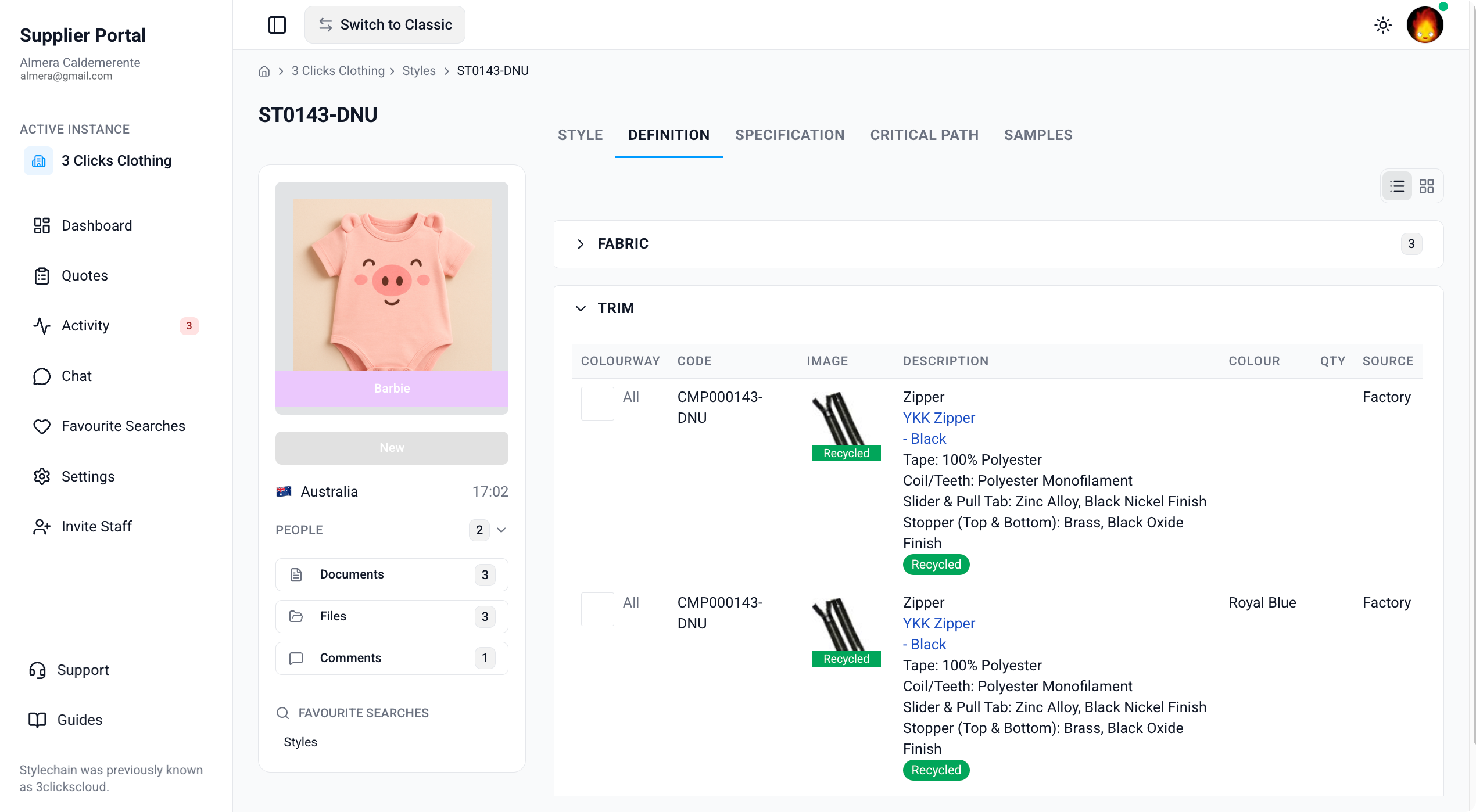Click the pig bodysuit style thumbnail

click(x=392, y=285)
